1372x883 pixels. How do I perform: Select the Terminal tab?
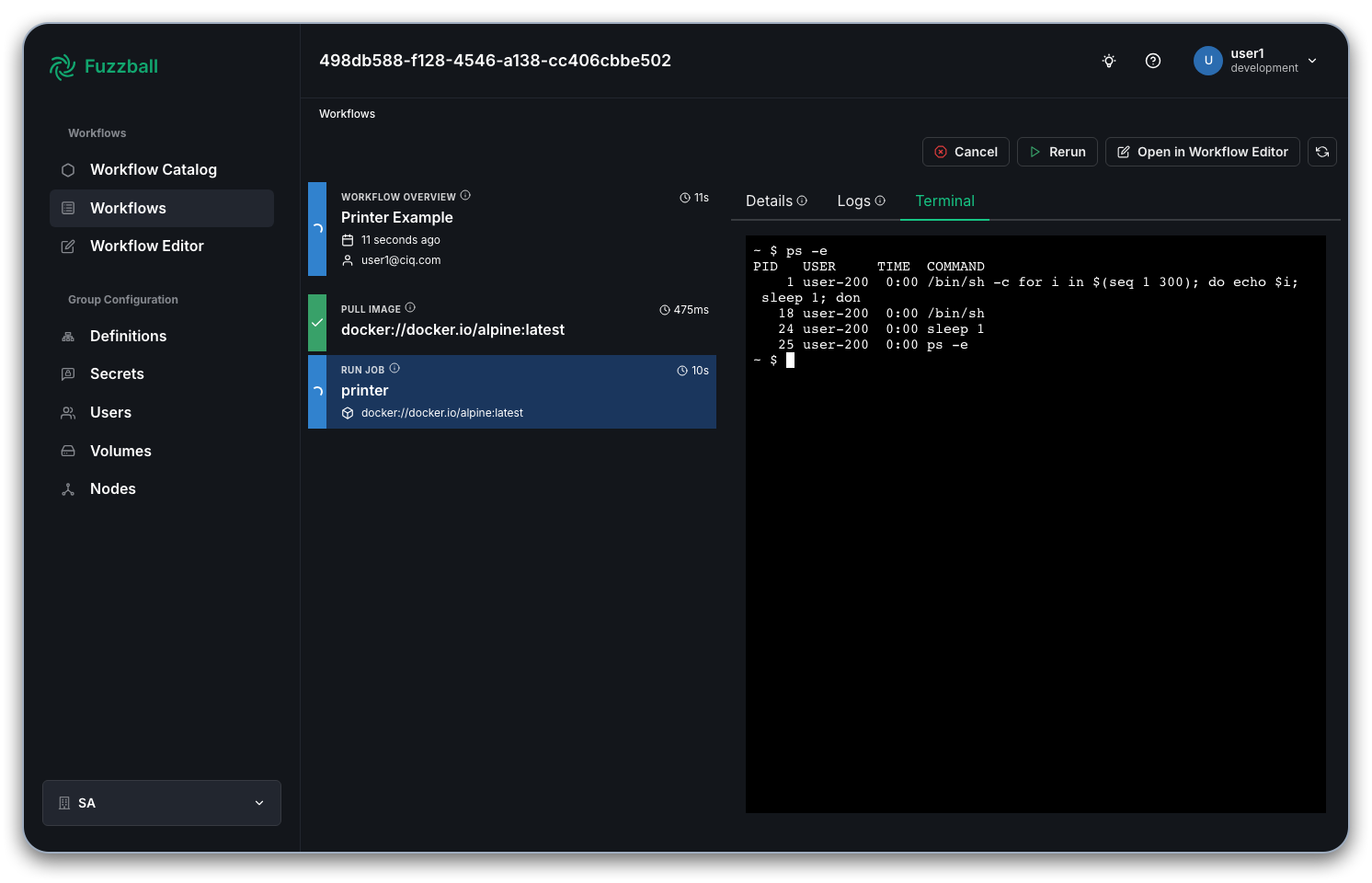click(944, 201)
